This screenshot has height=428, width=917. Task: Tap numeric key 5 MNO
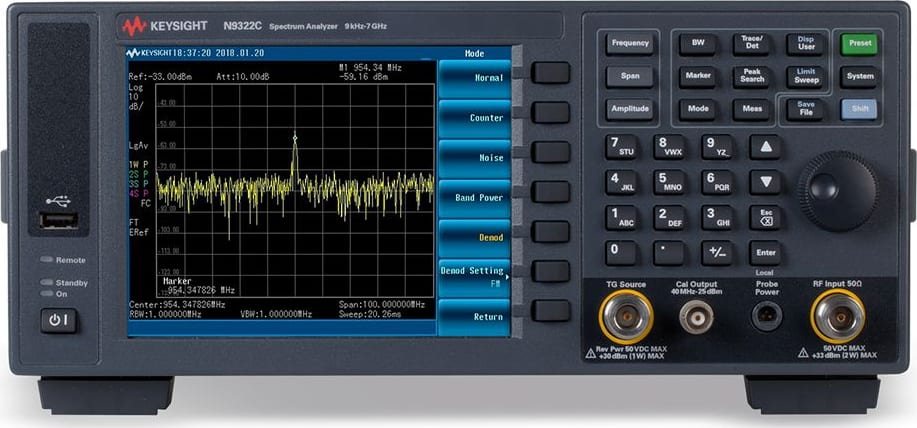pyautogui.click(x=670, y=182)
